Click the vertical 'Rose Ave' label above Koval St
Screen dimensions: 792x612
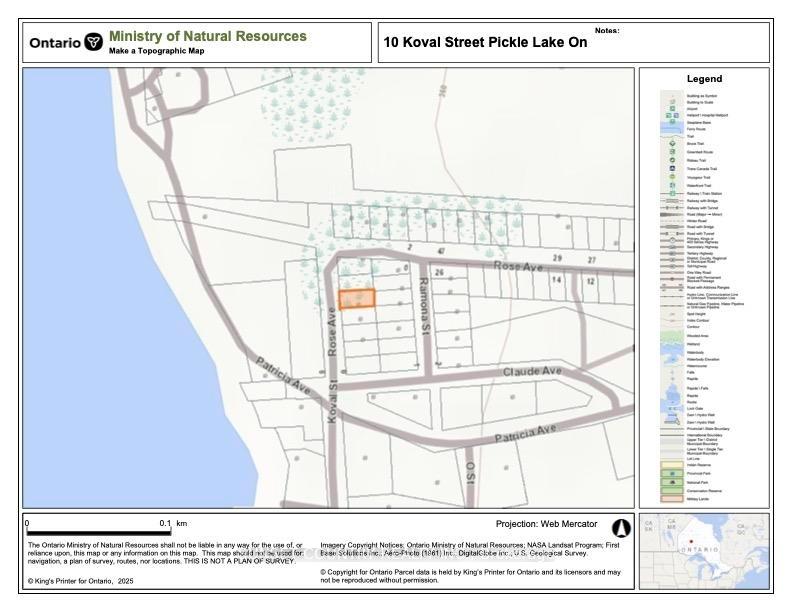click(332, 331)
